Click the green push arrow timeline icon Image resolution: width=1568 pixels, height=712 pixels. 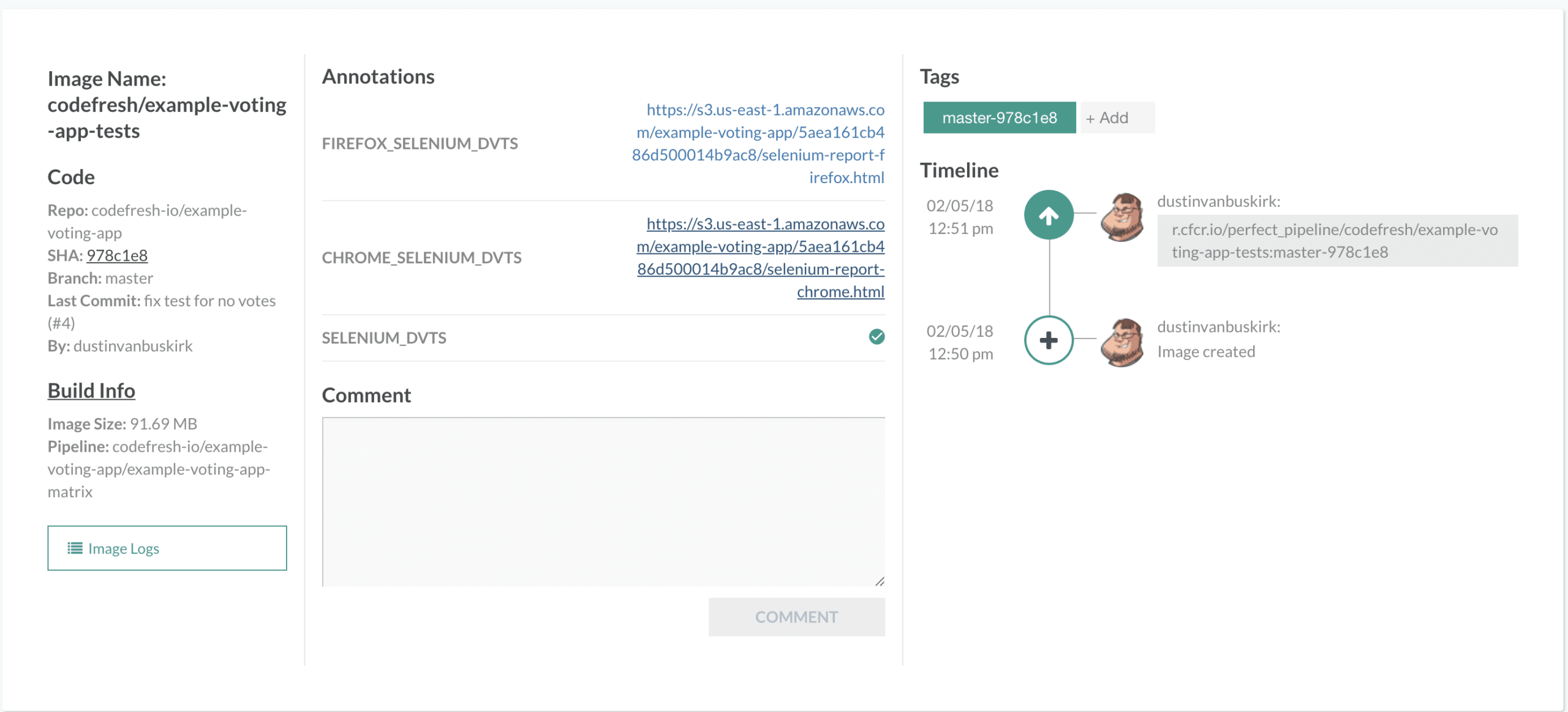[1049, 215]
